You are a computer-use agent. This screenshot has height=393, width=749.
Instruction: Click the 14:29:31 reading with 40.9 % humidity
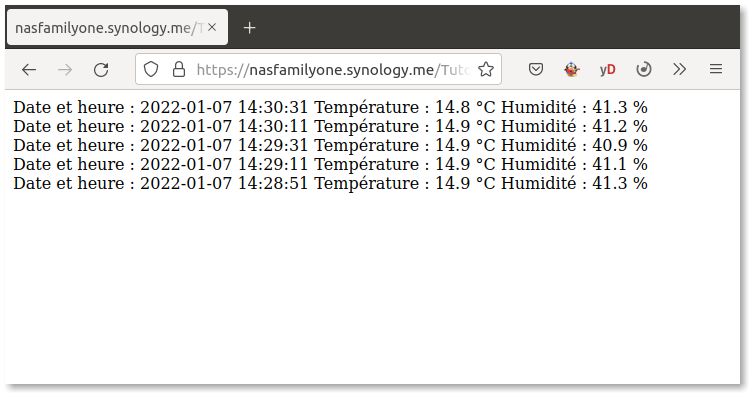pos(330,145)
